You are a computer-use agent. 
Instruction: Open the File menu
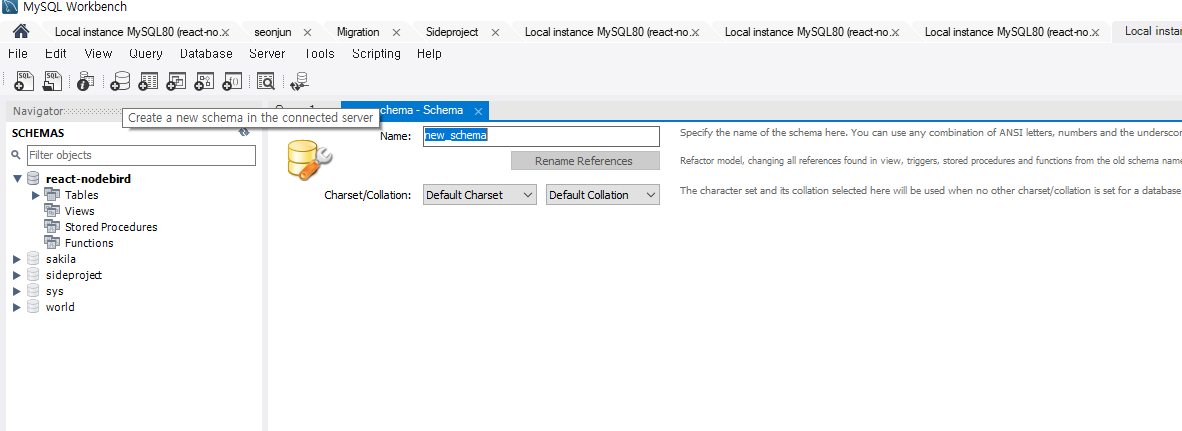17,53
